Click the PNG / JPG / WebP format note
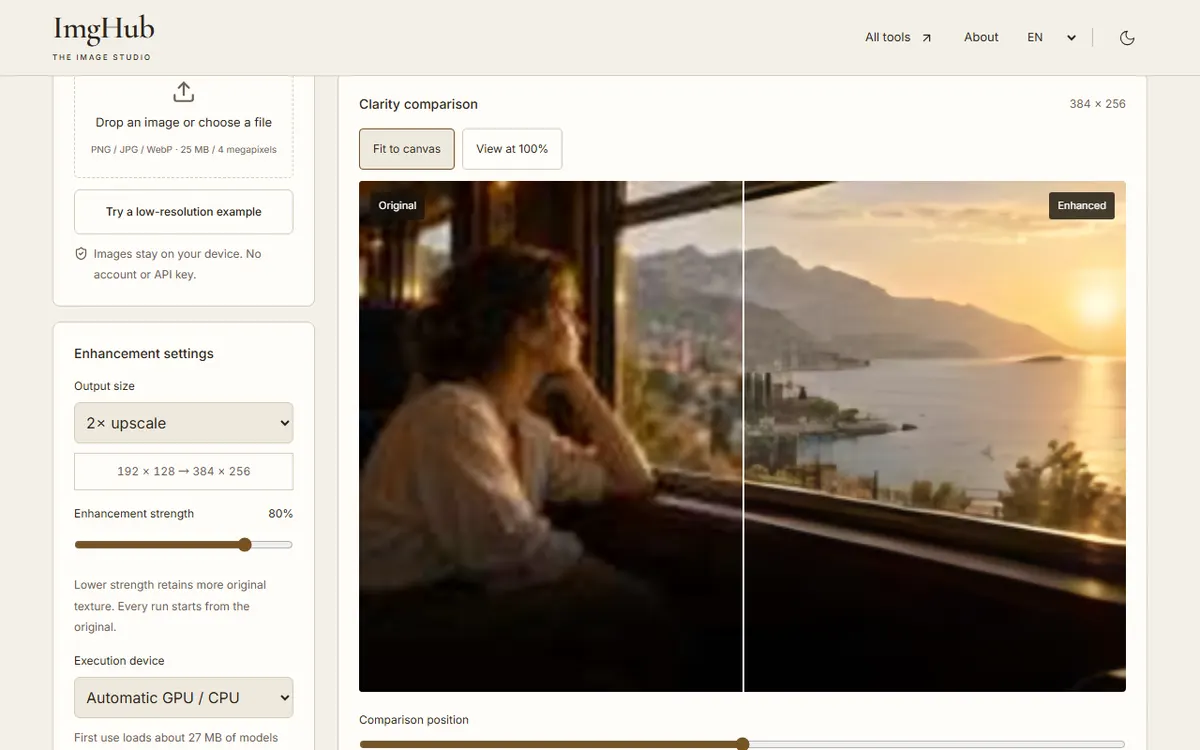This screenshot has width=1200, height=750. pyautogui.click(x=184, y=149)
